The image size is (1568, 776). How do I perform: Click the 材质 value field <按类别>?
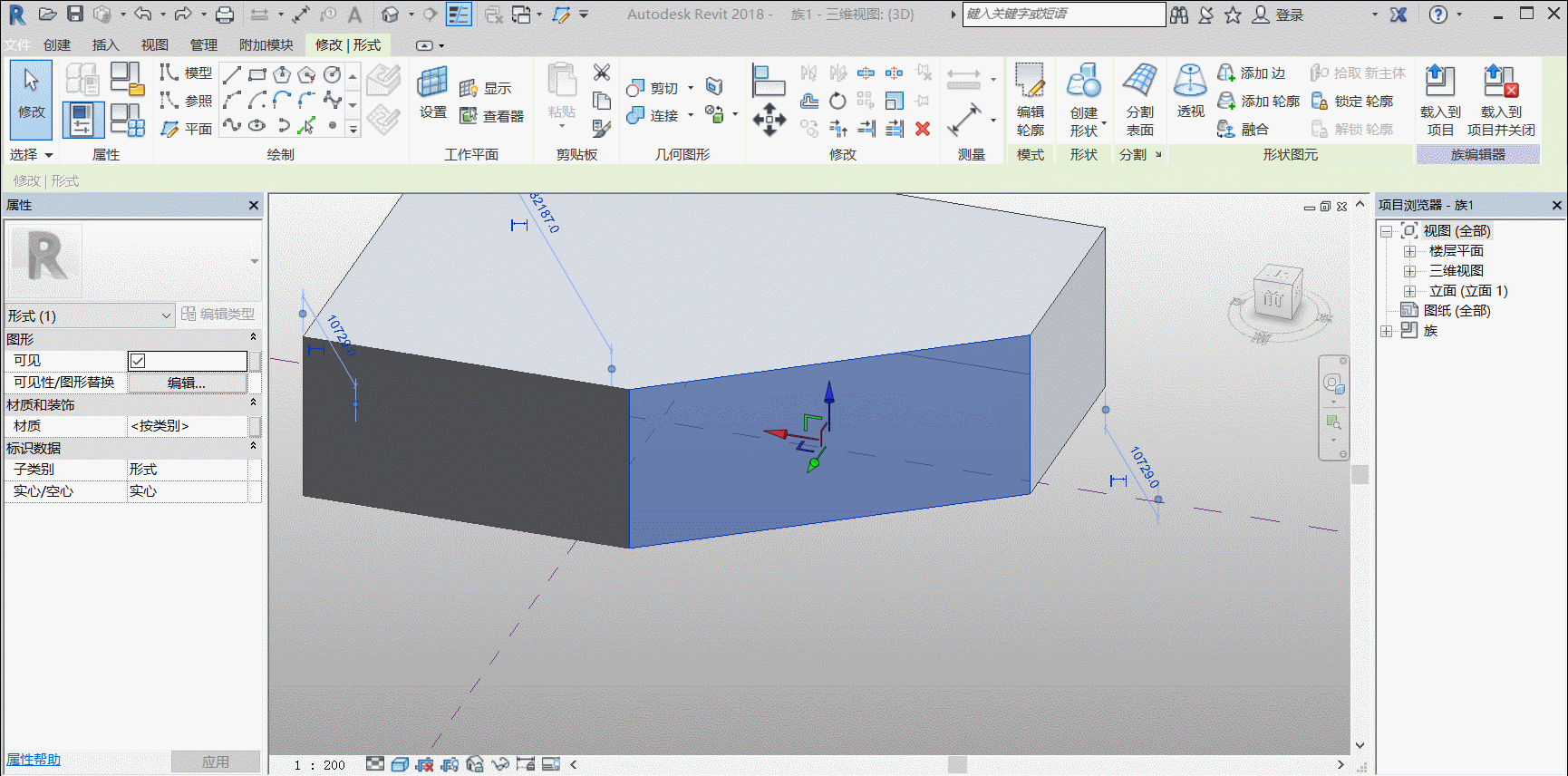[188, 426]
